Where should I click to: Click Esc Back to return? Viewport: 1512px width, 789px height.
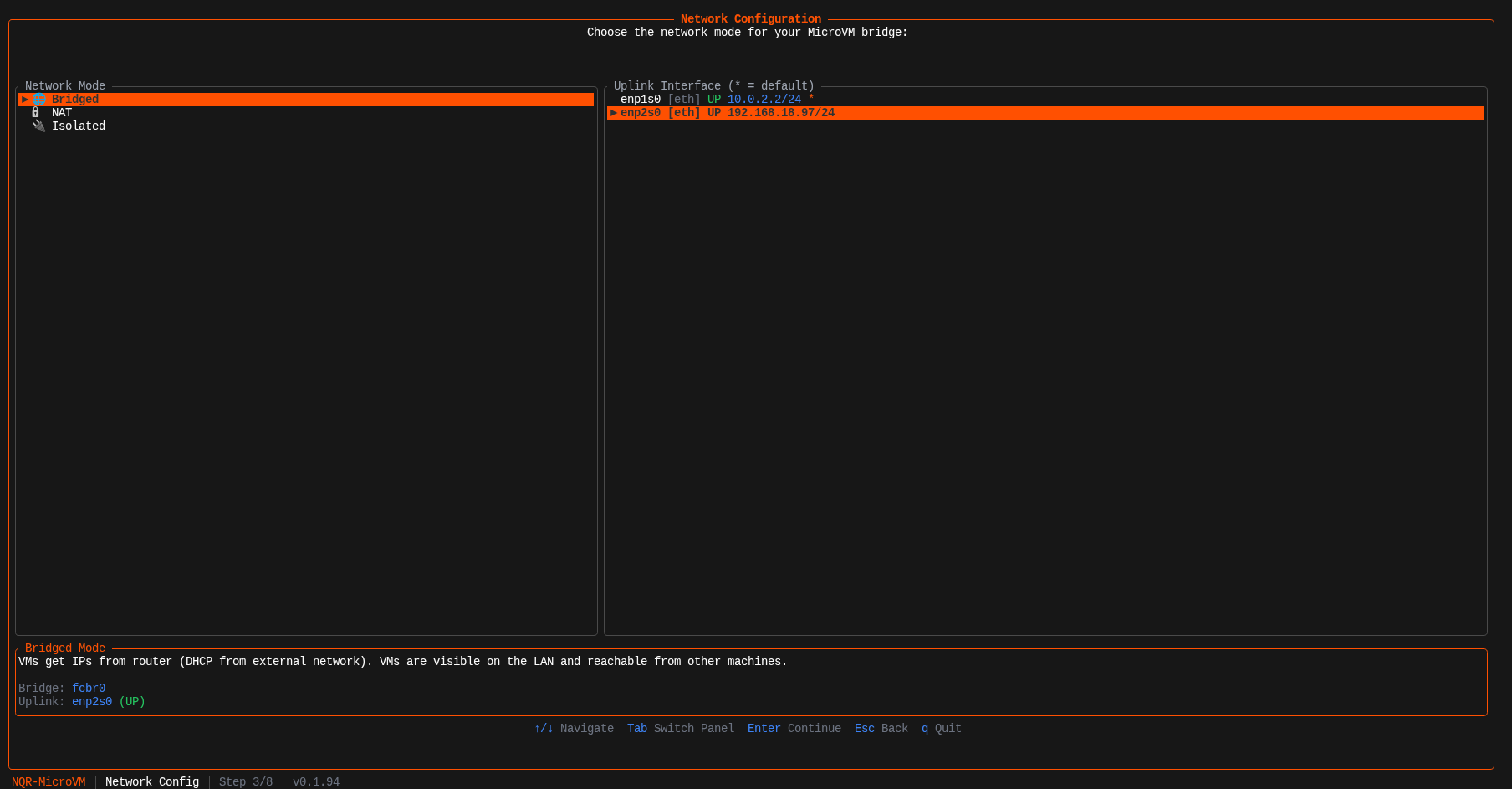[881, 728]
